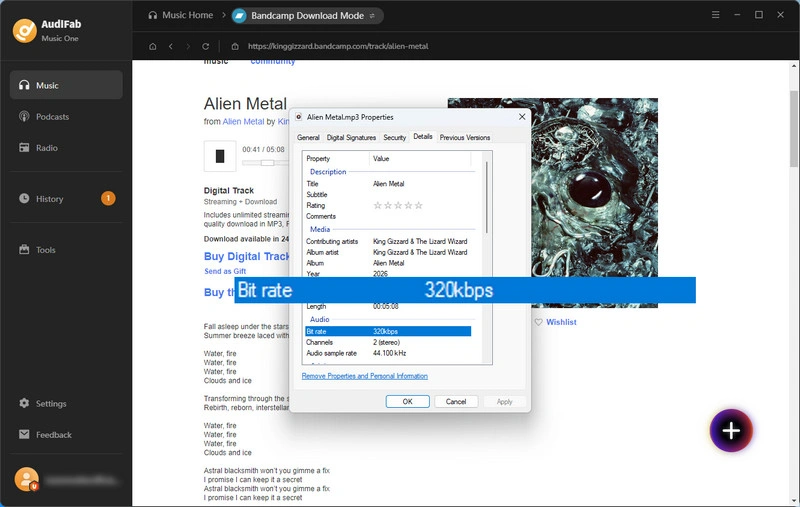The width and height of the screenshot is (800, 507).
Task: Select the Comments property row
Action: click(x=388, y=216)
